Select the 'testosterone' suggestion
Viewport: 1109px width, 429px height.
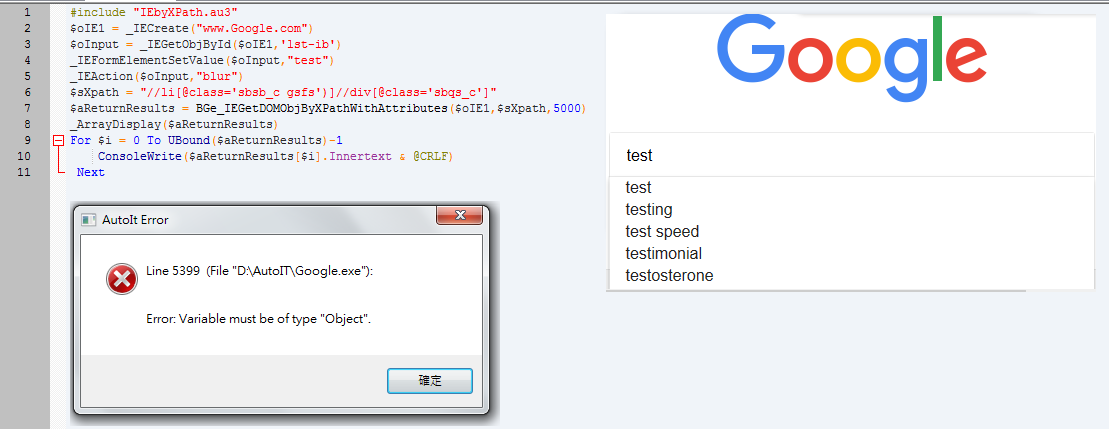tap(669, 275)
